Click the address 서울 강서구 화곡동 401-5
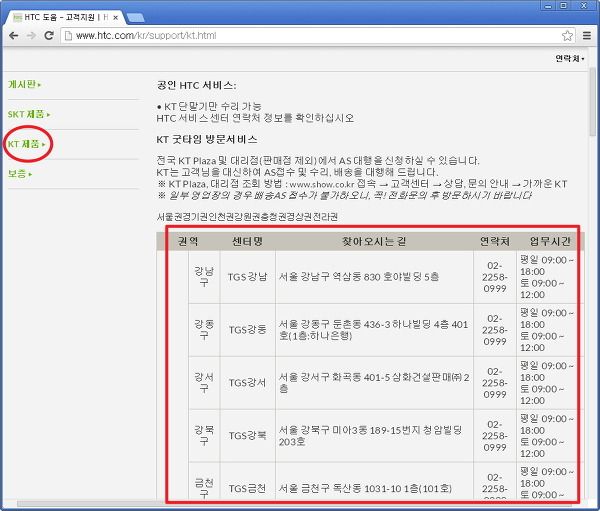Screen dimensions: 600x511 tap(374, 383)
